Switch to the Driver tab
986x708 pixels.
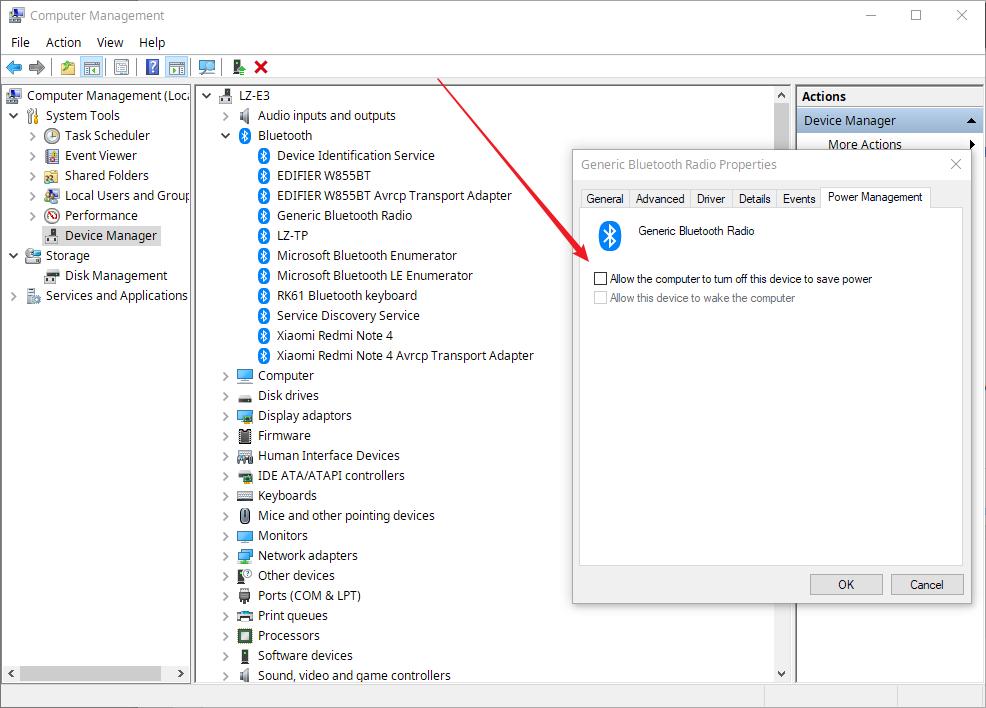tap(711, 199)
